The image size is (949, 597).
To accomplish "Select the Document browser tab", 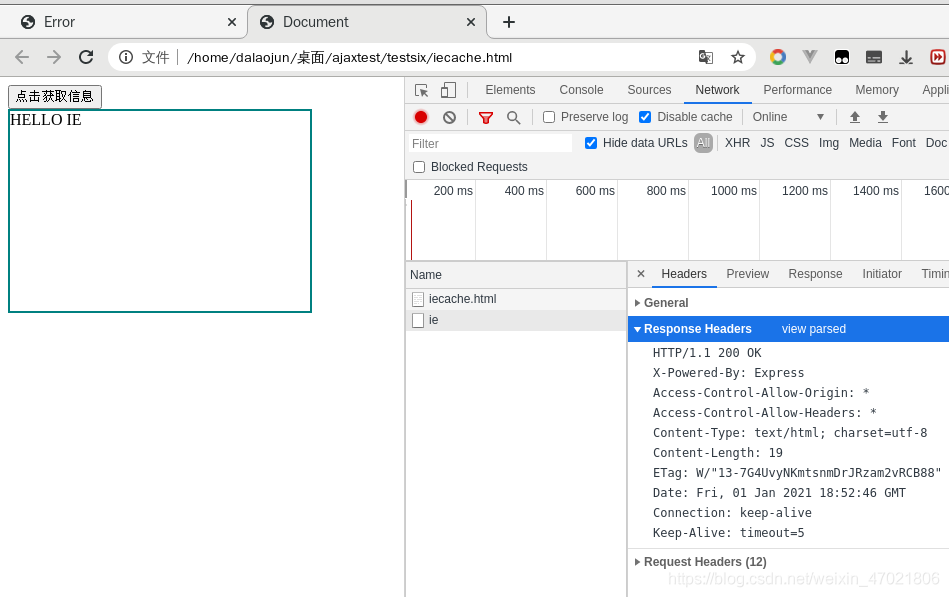I will point(366,22).
